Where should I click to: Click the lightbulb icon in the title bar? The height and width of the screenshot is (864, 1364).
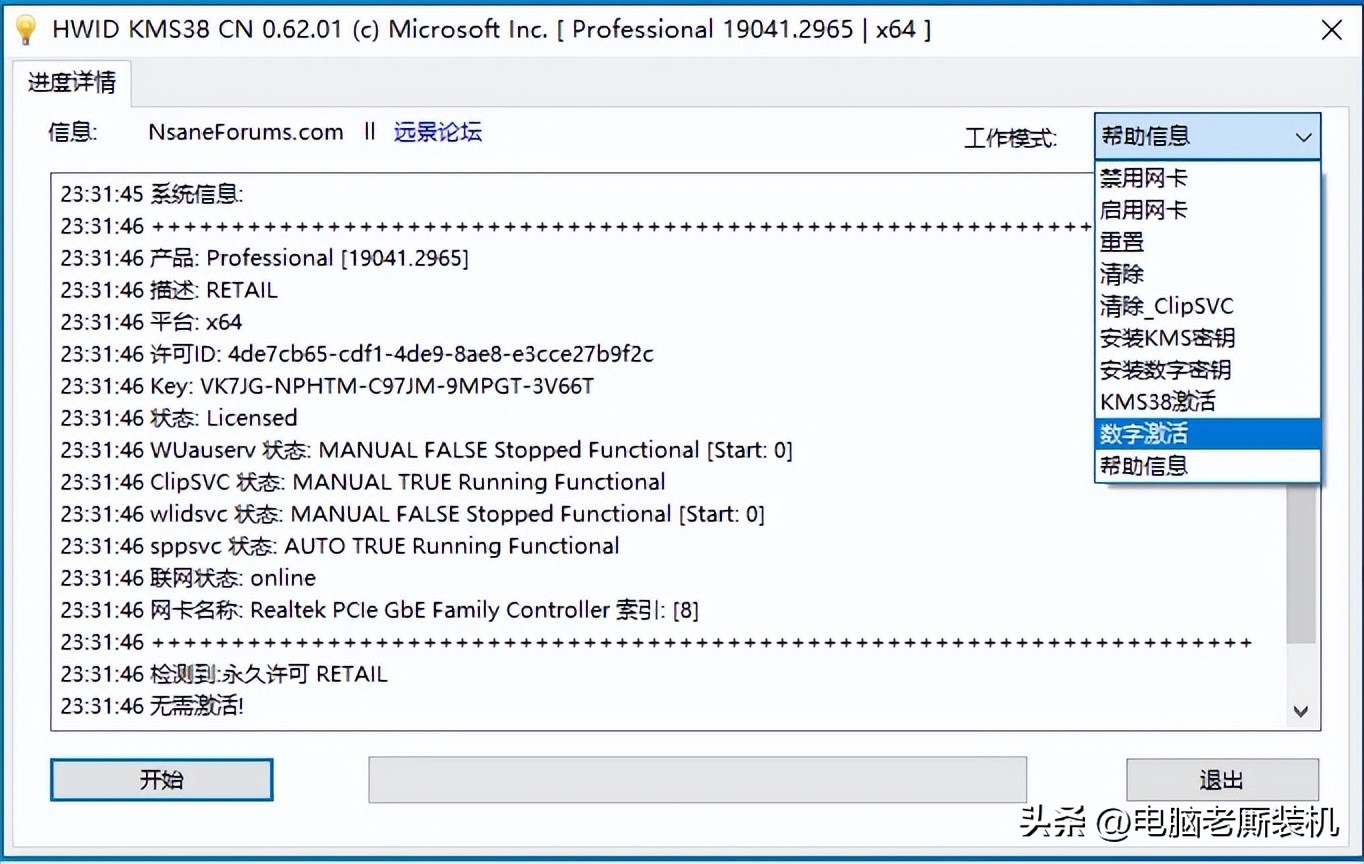pos(24,30)
